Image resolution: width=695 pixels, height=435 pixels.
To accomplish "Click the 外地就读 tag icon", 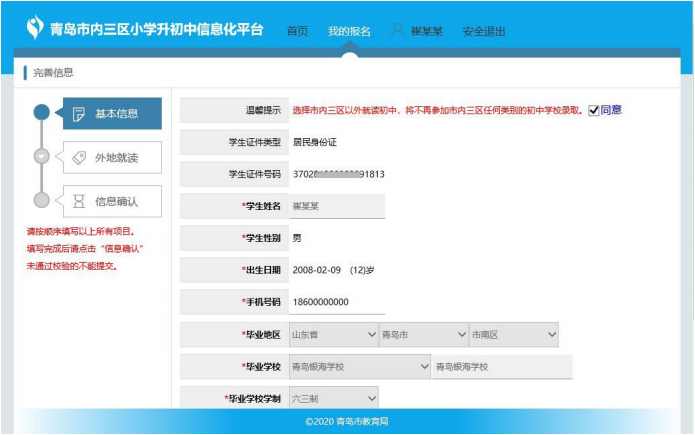I will tap(79, 157).
